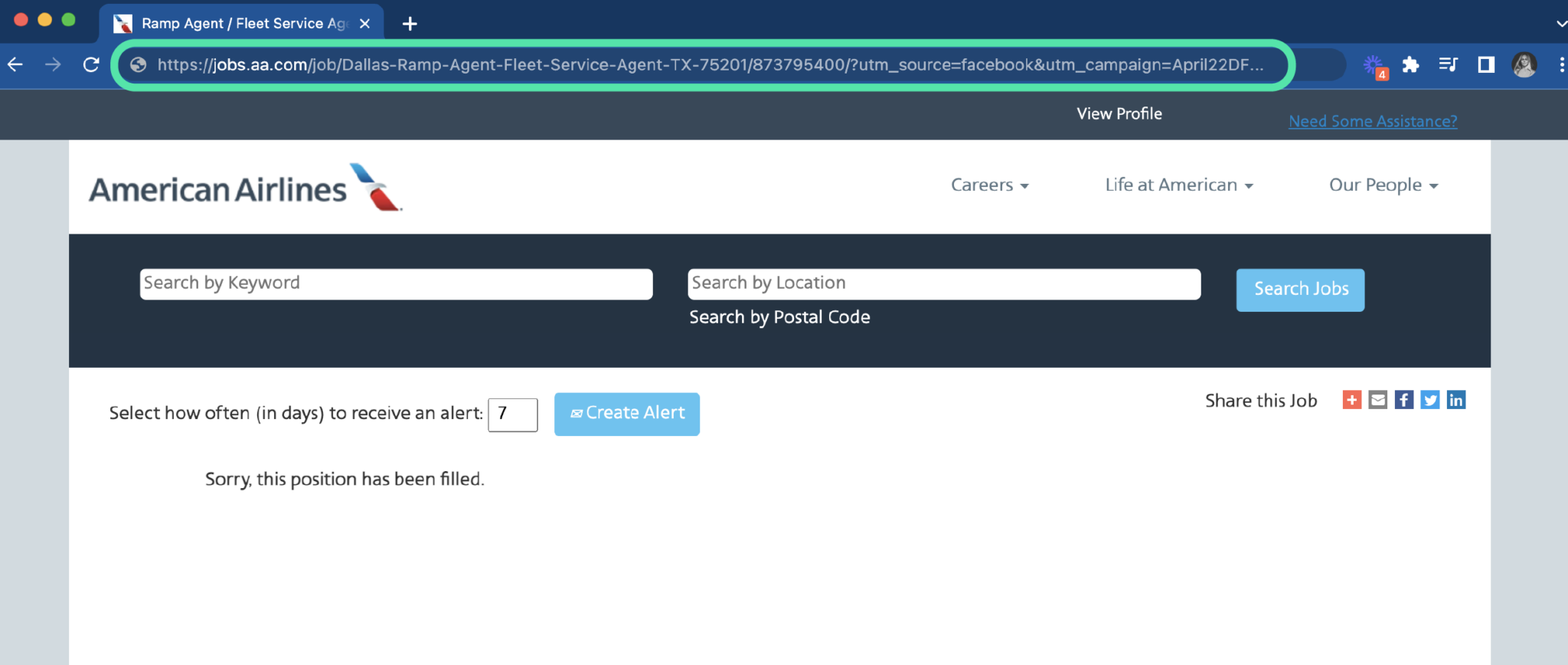This screenshot has height=665, width=1568.
Task: Click the back navigation arrow
Action: coord(15,64)
